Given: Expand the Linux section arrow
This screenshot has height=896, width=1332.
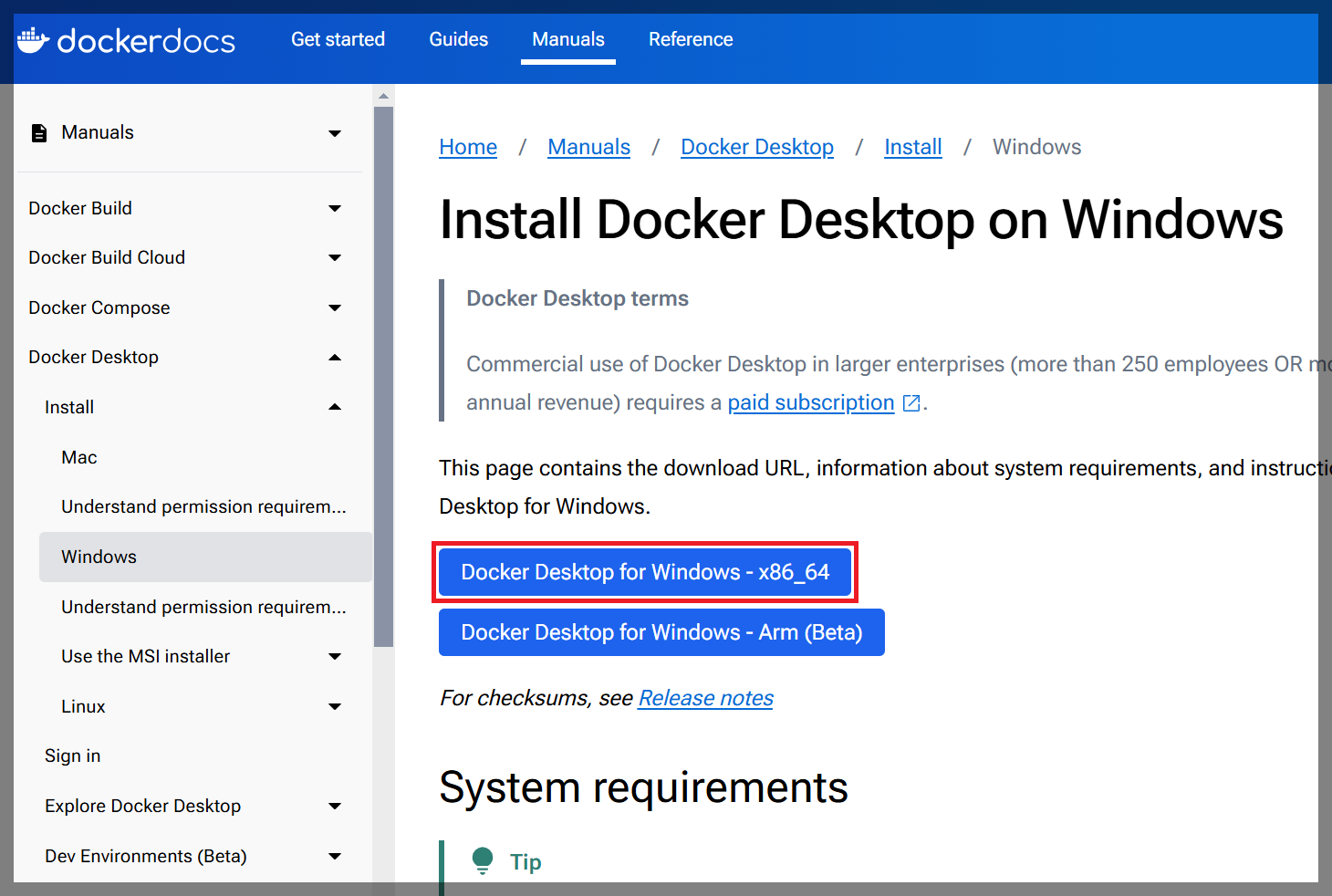Looking at the screenshot, I should 335,706.
